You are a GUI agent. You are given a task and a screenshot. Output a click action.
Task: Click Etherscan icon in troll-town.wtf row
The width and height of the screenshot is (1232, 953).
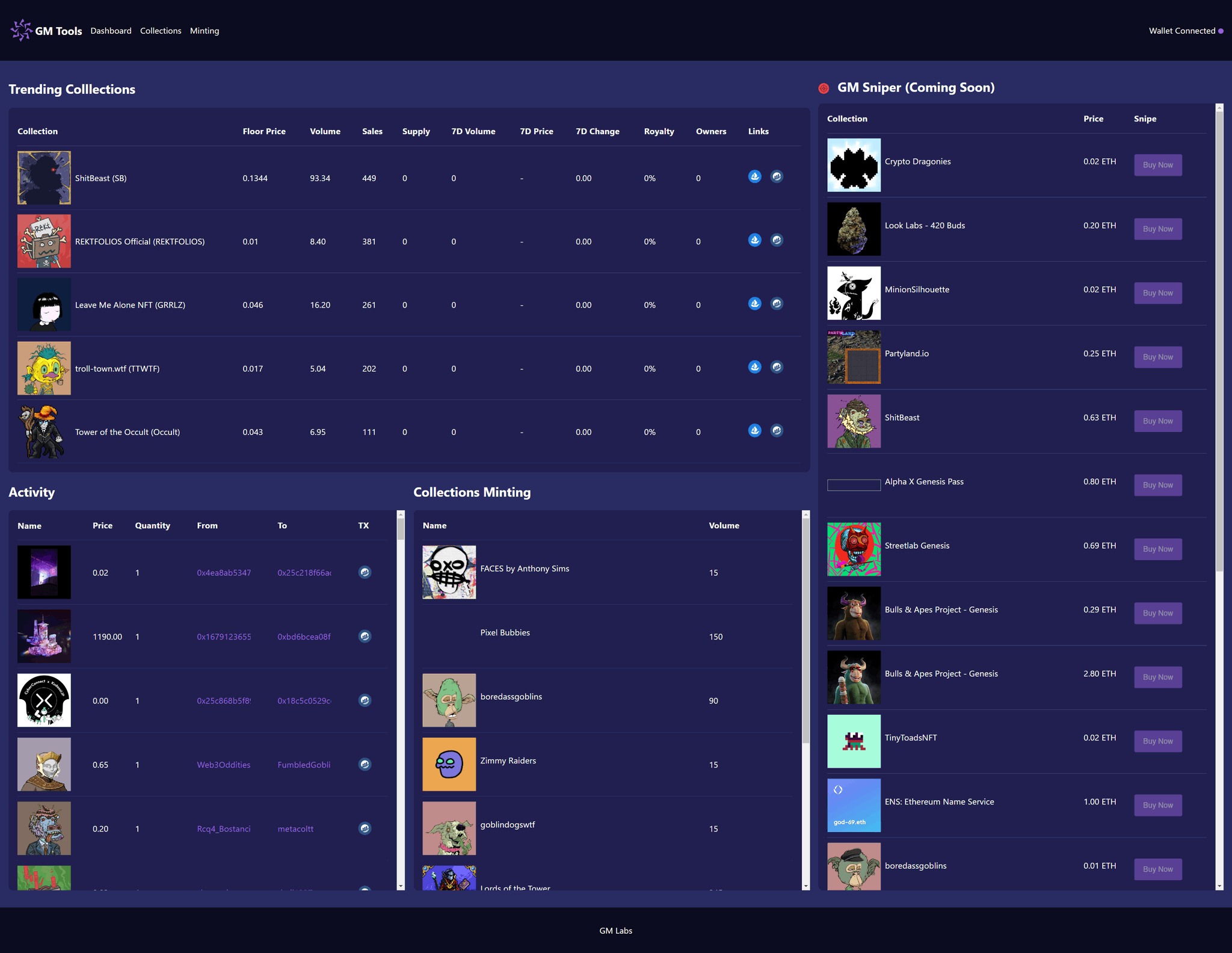777,367
